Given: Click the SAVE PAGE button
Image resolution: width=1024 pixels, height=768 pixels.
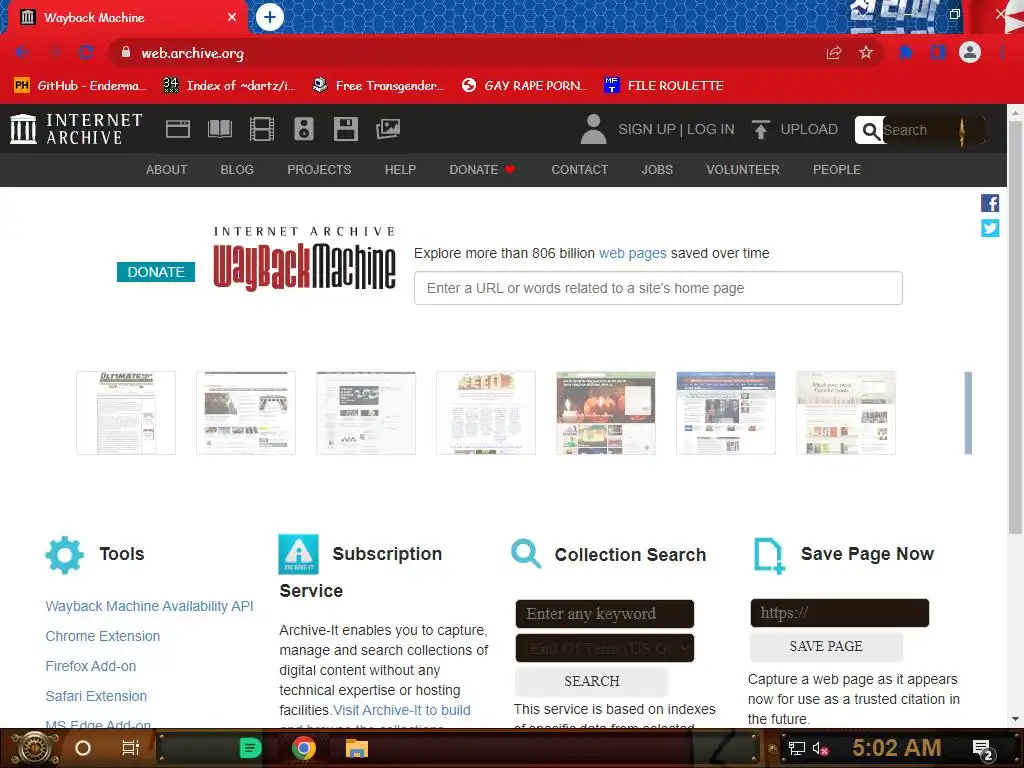Looking at the screenshot, I should coord(826,647).
